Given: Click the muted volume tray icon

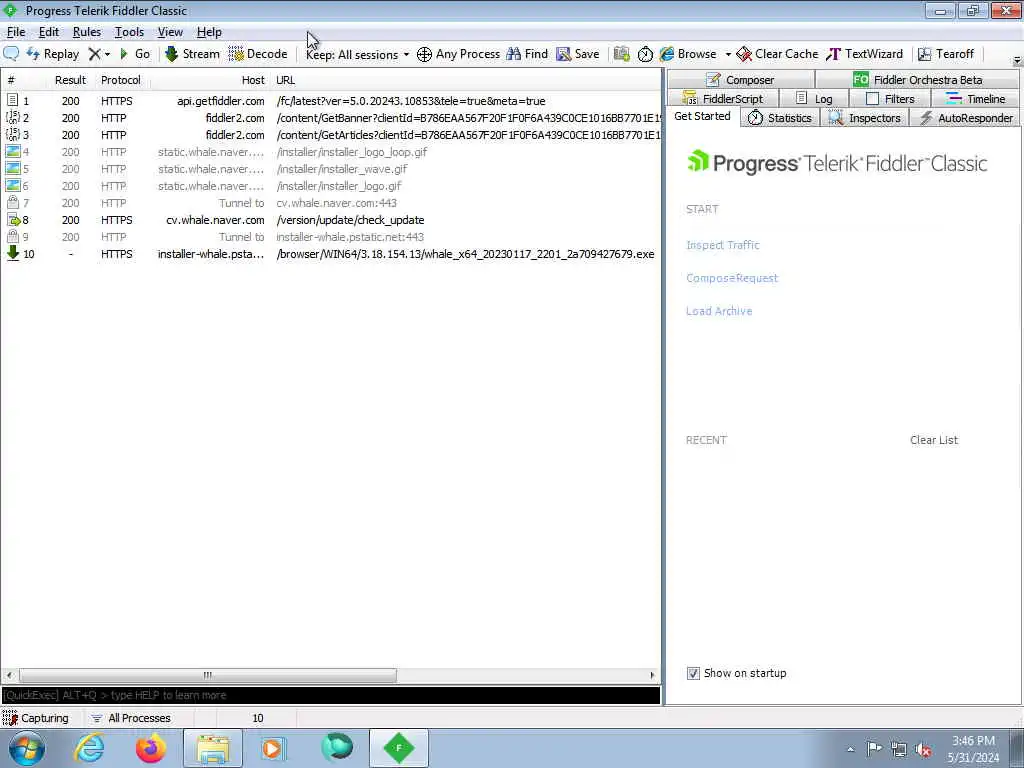Looking at the screenshot, I should point(923,749).
